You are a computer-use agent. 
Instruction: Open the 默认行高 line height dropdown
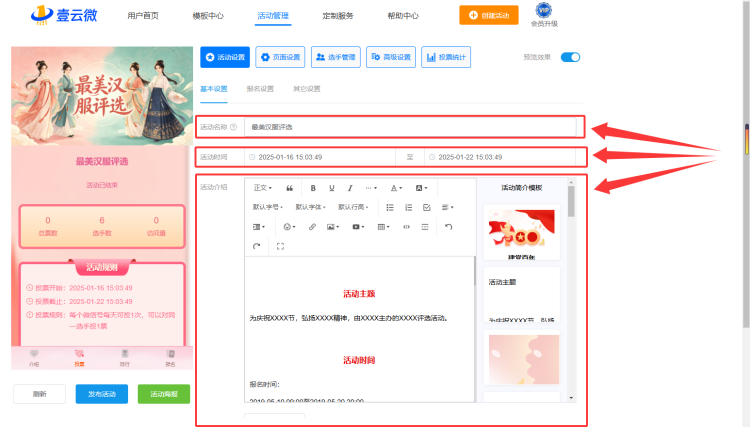click(x=353, y=207)
